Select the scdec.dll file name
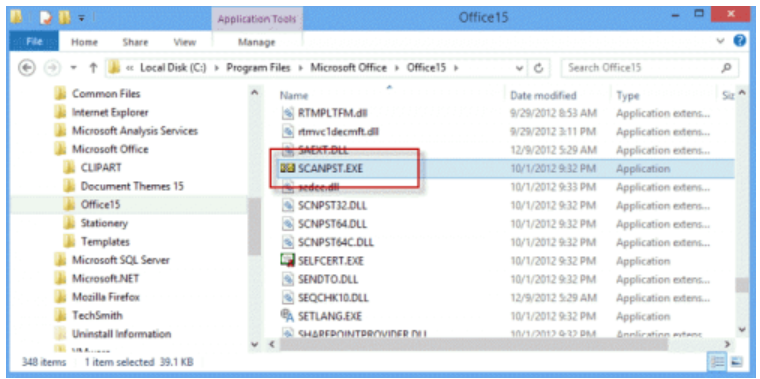760x379 pixels. pos(319,187)
